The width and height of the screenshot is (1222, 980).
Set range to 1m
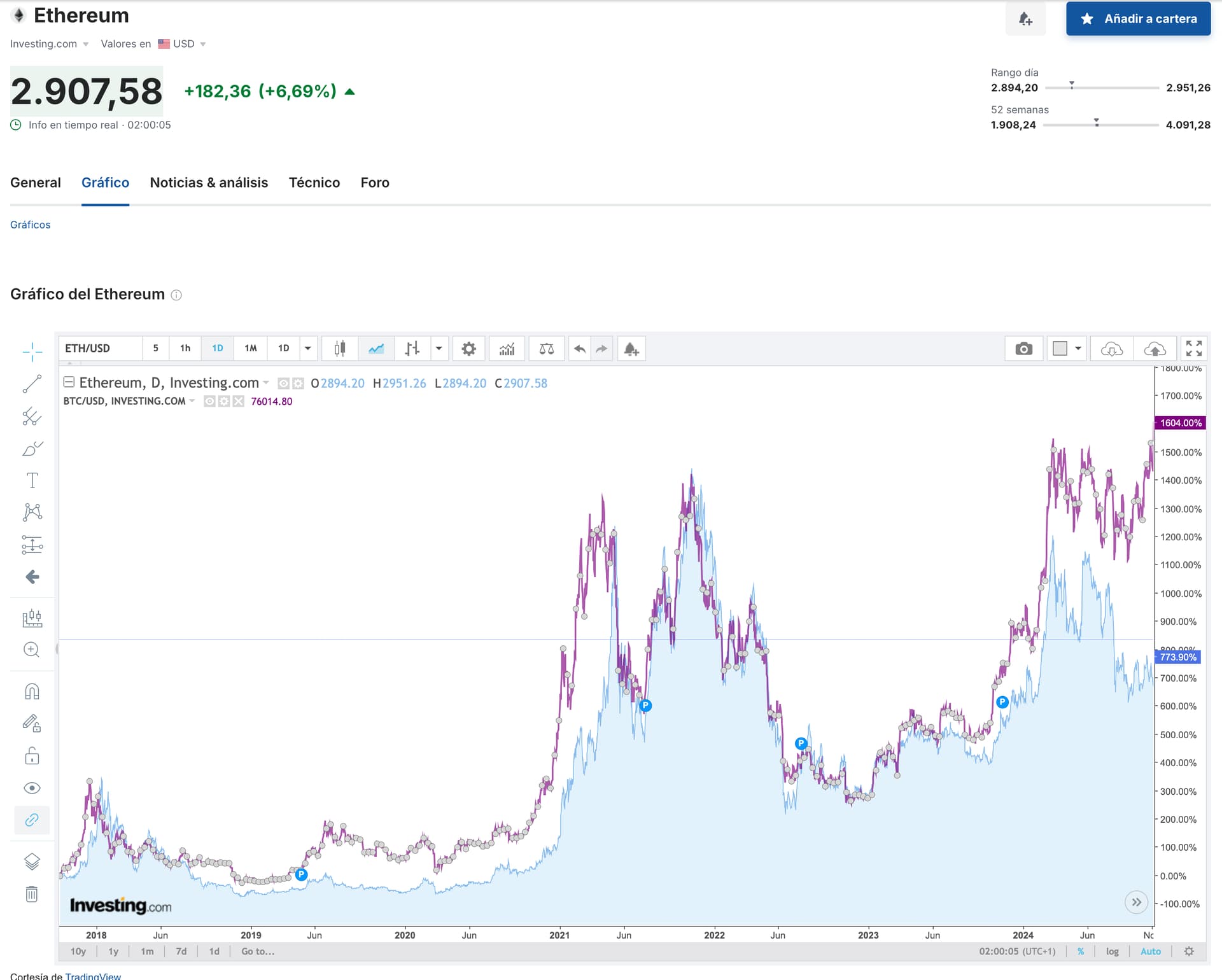[147, 951]
